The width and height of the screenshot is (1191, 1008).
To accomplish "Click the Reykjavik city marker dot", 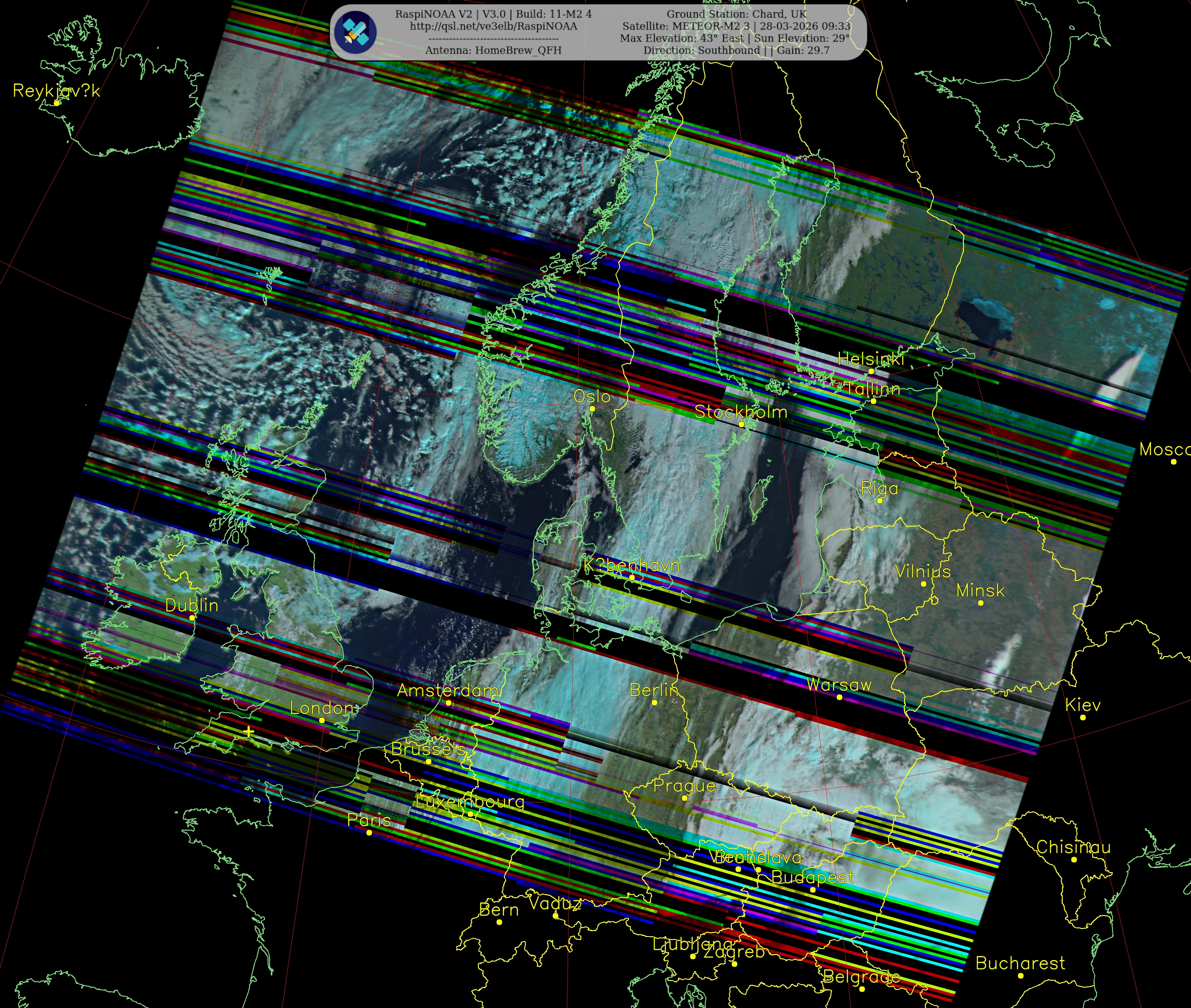I will click(x=56, y=103).
